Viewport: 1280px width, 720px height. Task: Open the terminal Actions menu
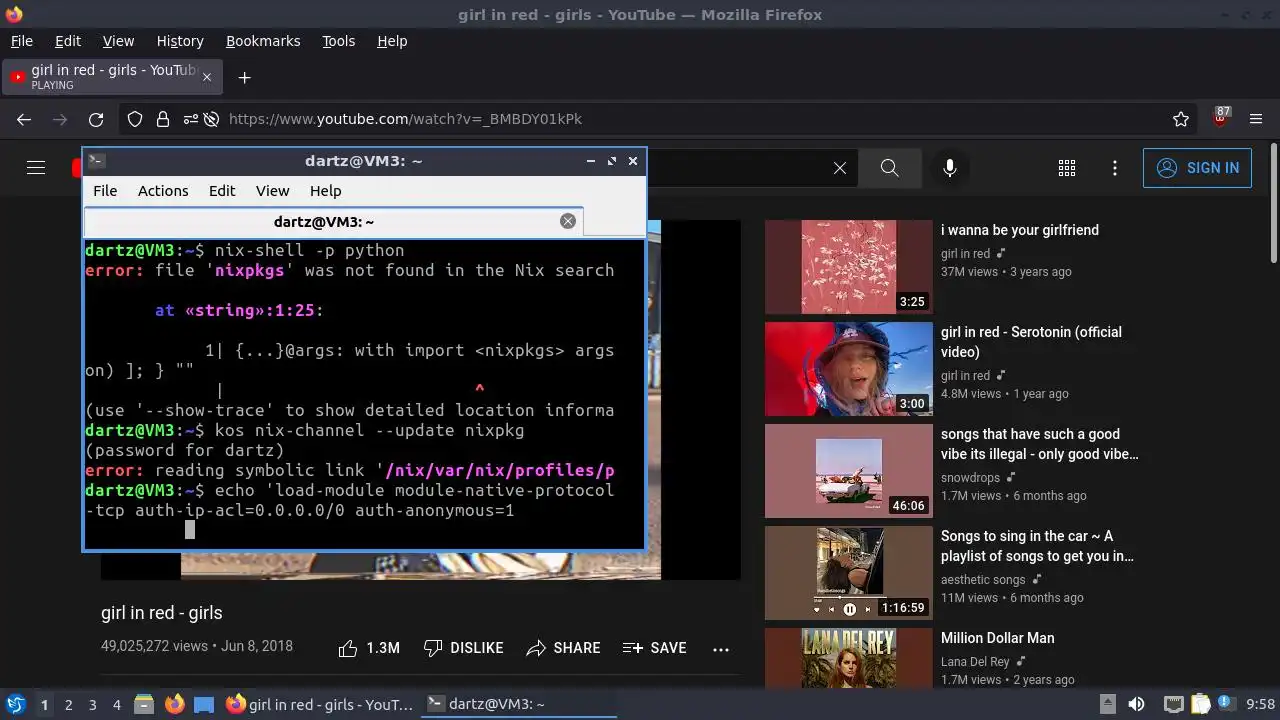(163, 191)
